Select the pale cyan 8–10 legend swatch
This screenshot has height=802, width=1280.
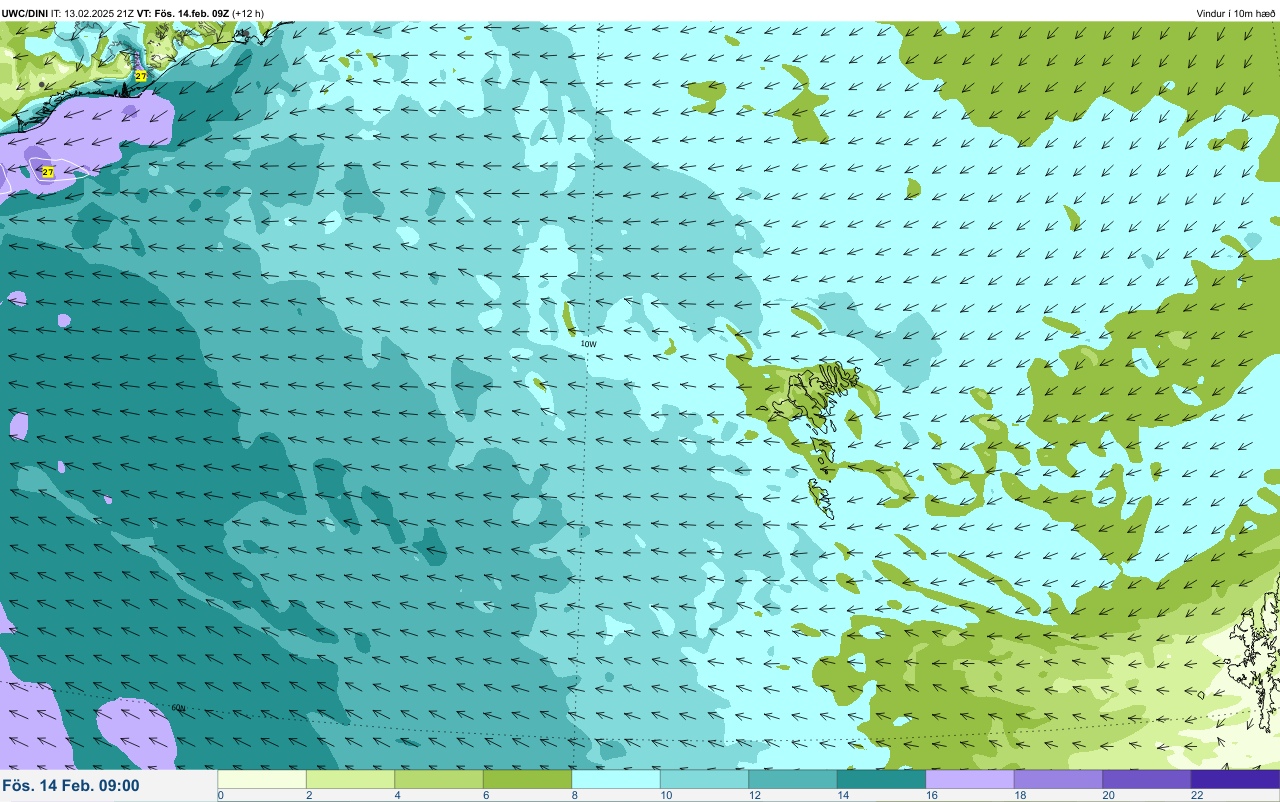click(x=616, y=779)
